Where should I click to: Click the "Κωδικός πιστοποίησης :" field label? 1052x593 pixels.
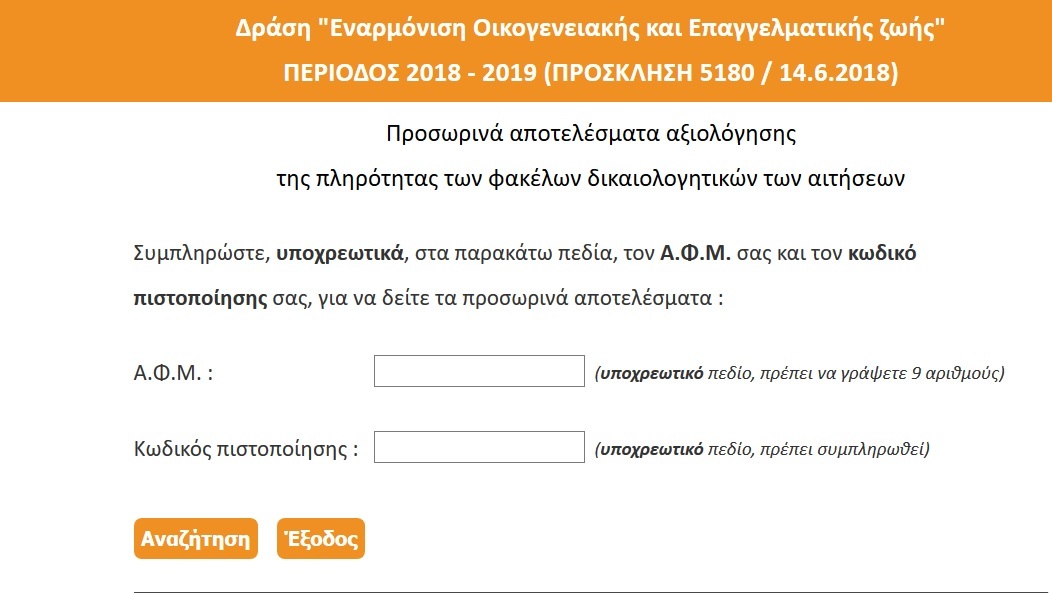246,449
